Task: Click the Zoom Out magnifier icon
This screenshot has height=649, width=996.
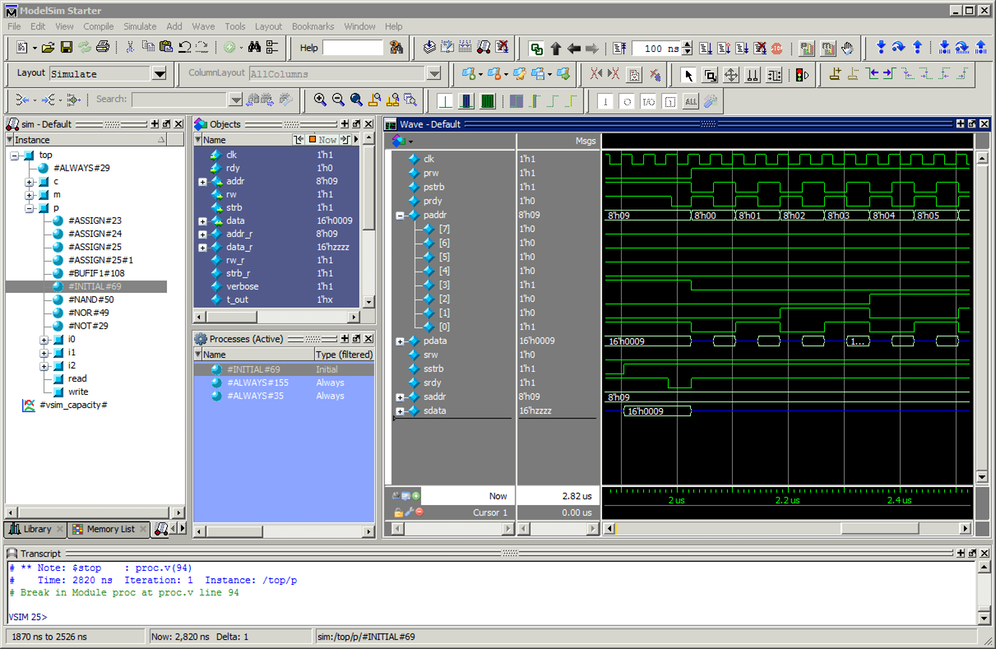Action: click(338, 100)
